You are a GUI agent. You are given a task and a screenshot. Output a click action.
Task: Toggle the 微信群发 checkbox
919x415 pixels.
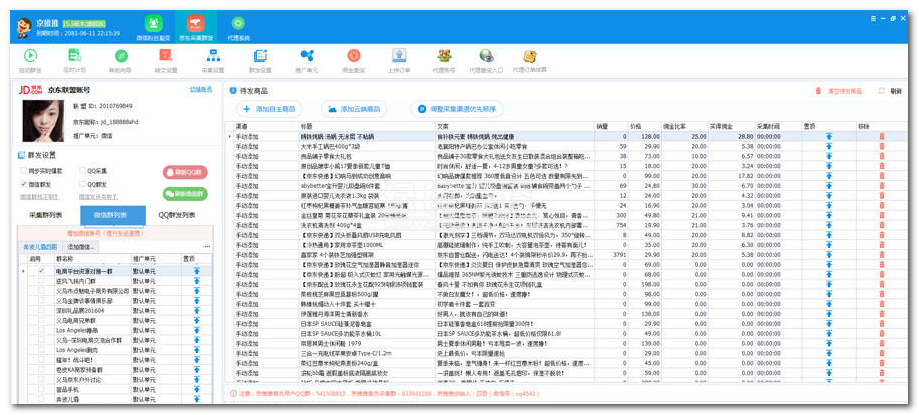click(x=24, y=185)
